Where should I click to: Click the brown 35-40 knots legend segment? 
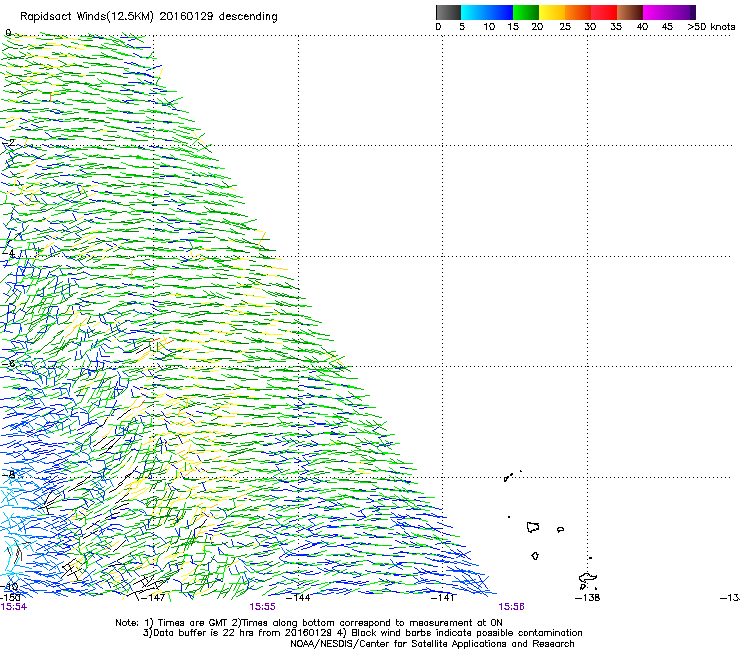pos(630,12)
